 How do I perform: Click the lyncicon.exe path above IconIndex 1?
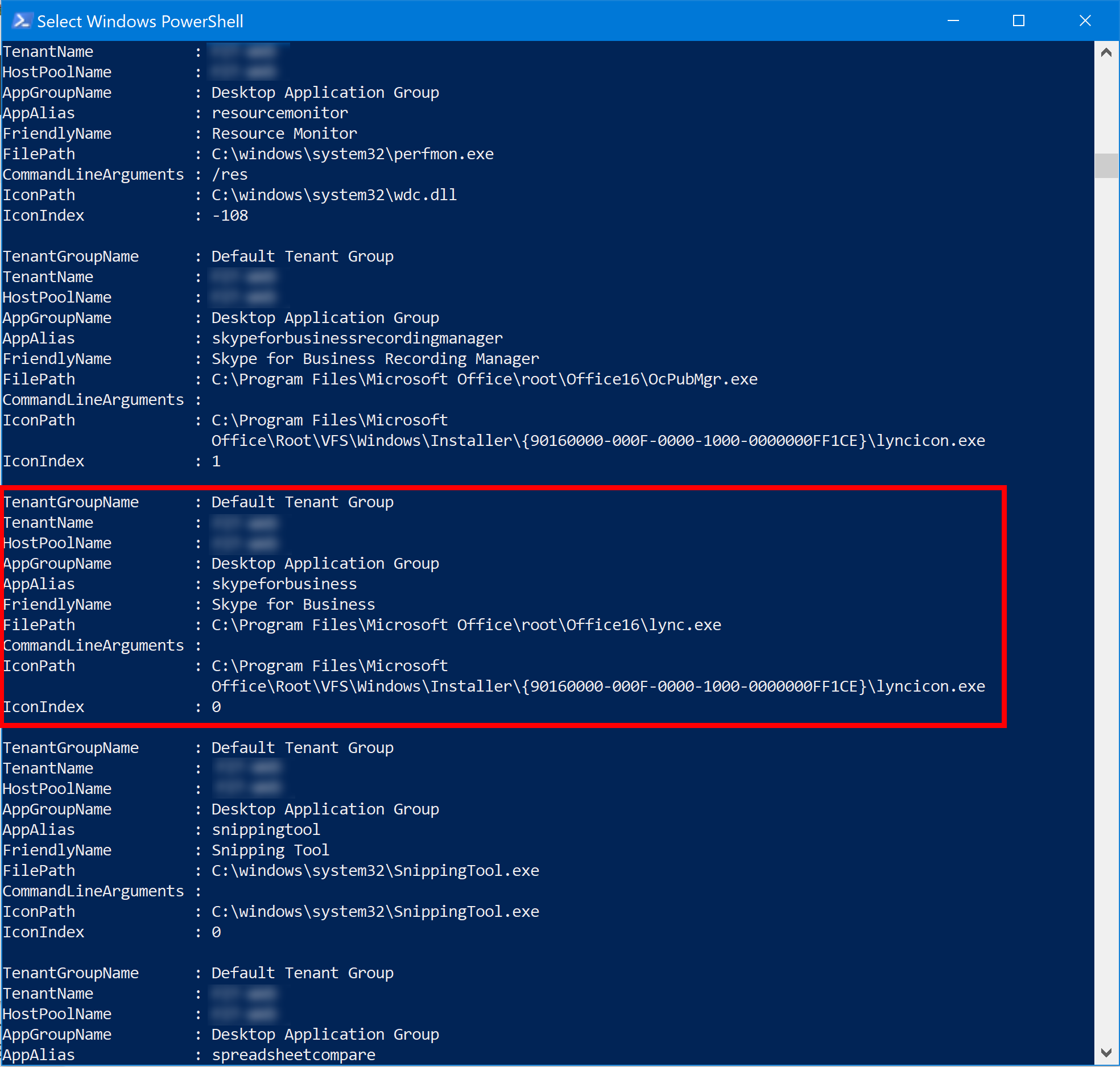point(598,431)
